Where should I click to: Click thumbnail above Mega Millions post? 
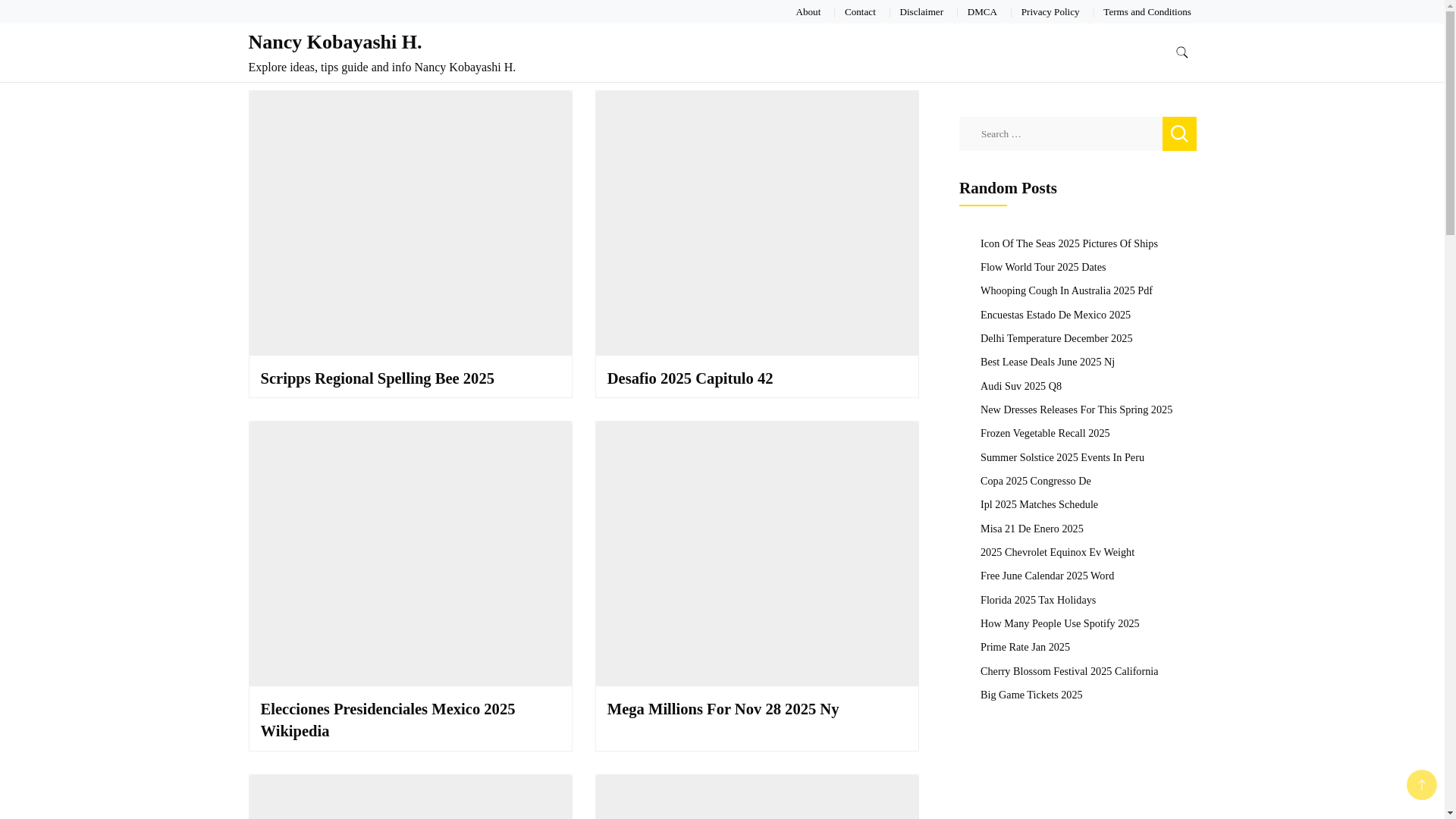757,554
